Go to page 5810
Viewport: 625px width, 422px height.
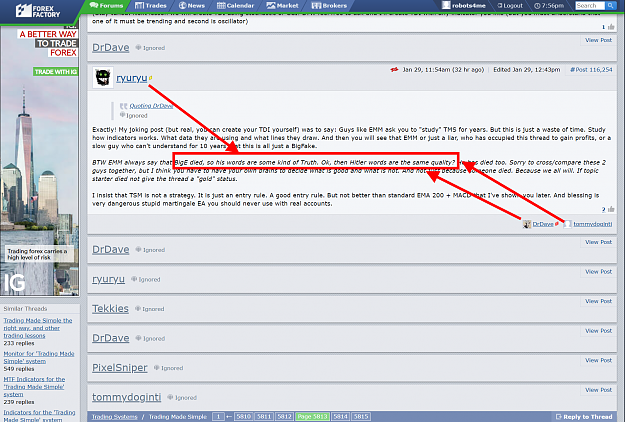click(243, 417)
